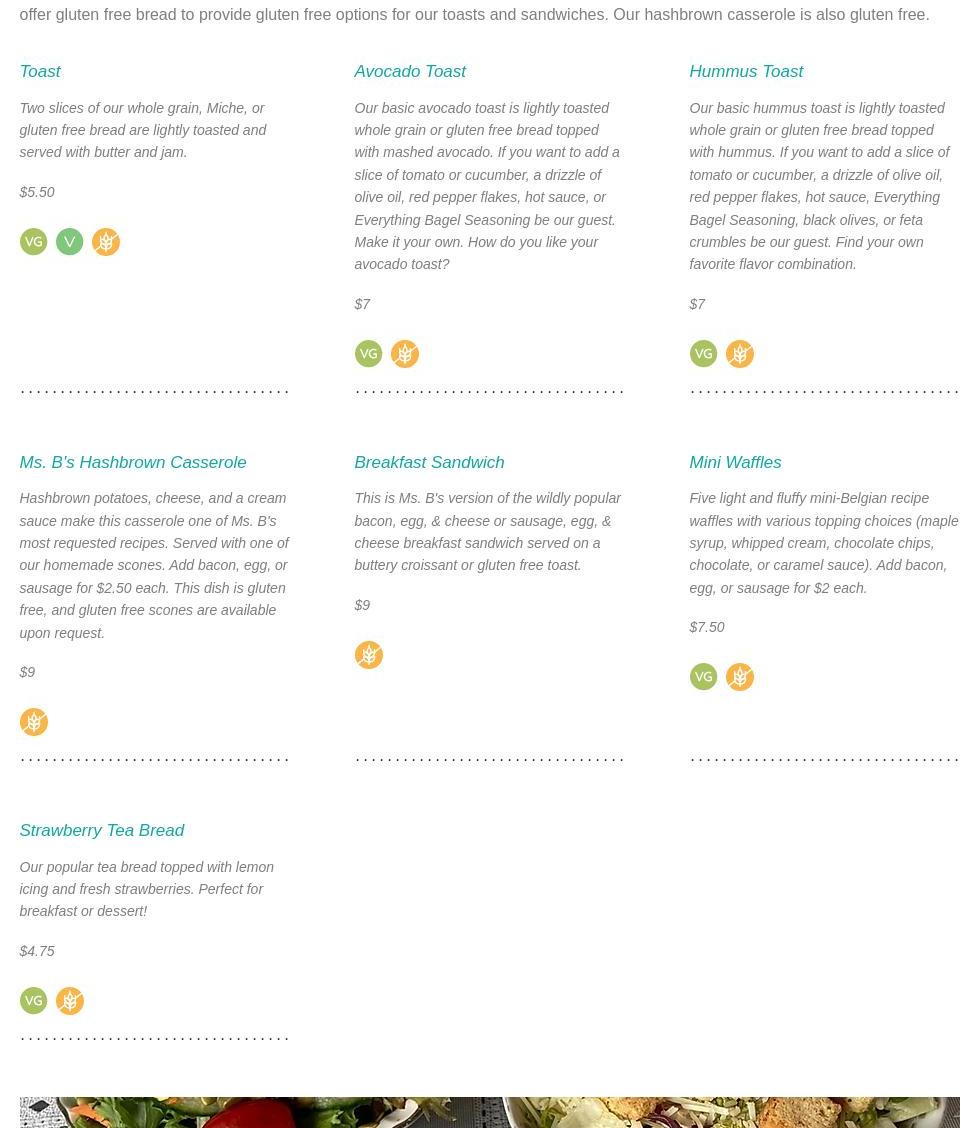
Task: Click gluten free icon under Hashbrown Casserole
Action: coord(33,722)
